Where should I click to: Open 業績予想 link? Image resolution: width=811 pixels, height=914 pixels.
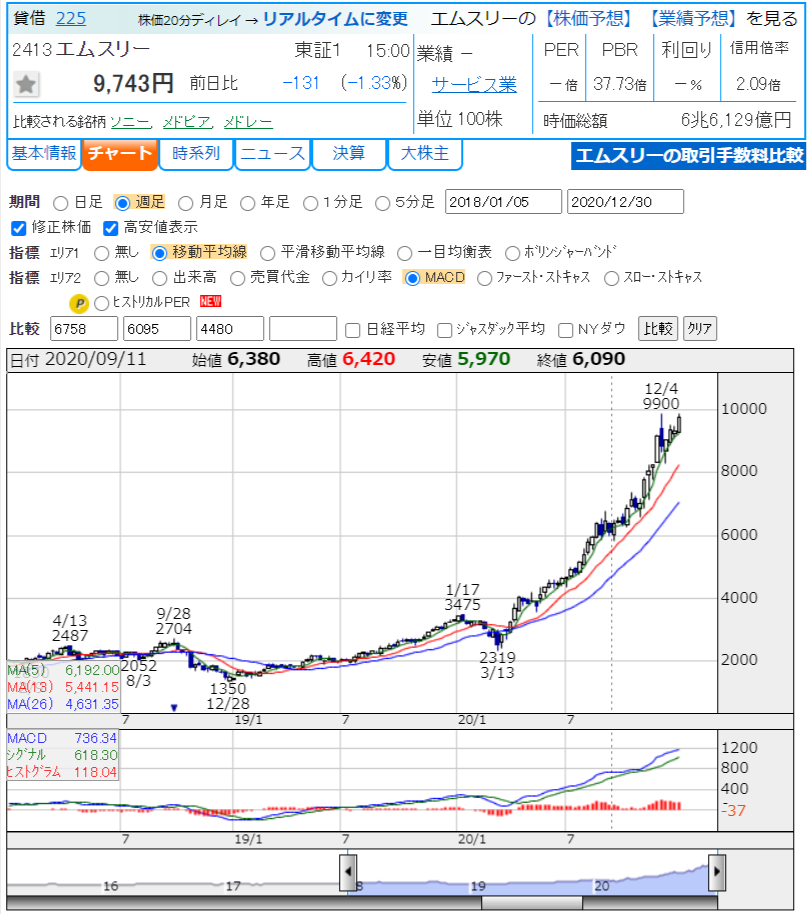pos(693,19)
